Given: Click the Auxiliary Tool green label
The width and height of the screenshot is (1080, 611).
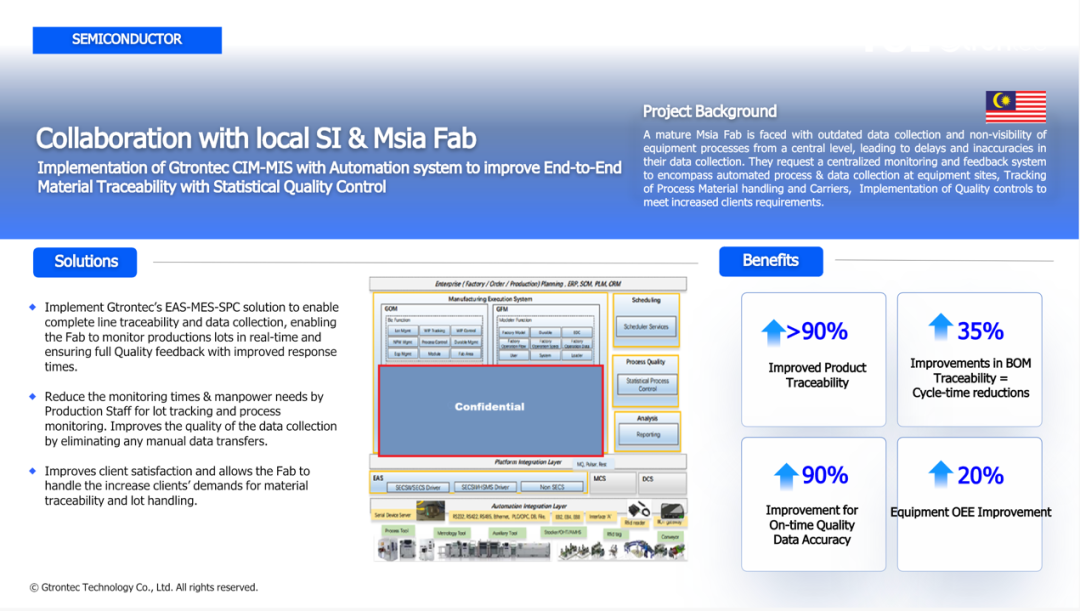Looking at the screenshot, I should (x=505, y=533).
